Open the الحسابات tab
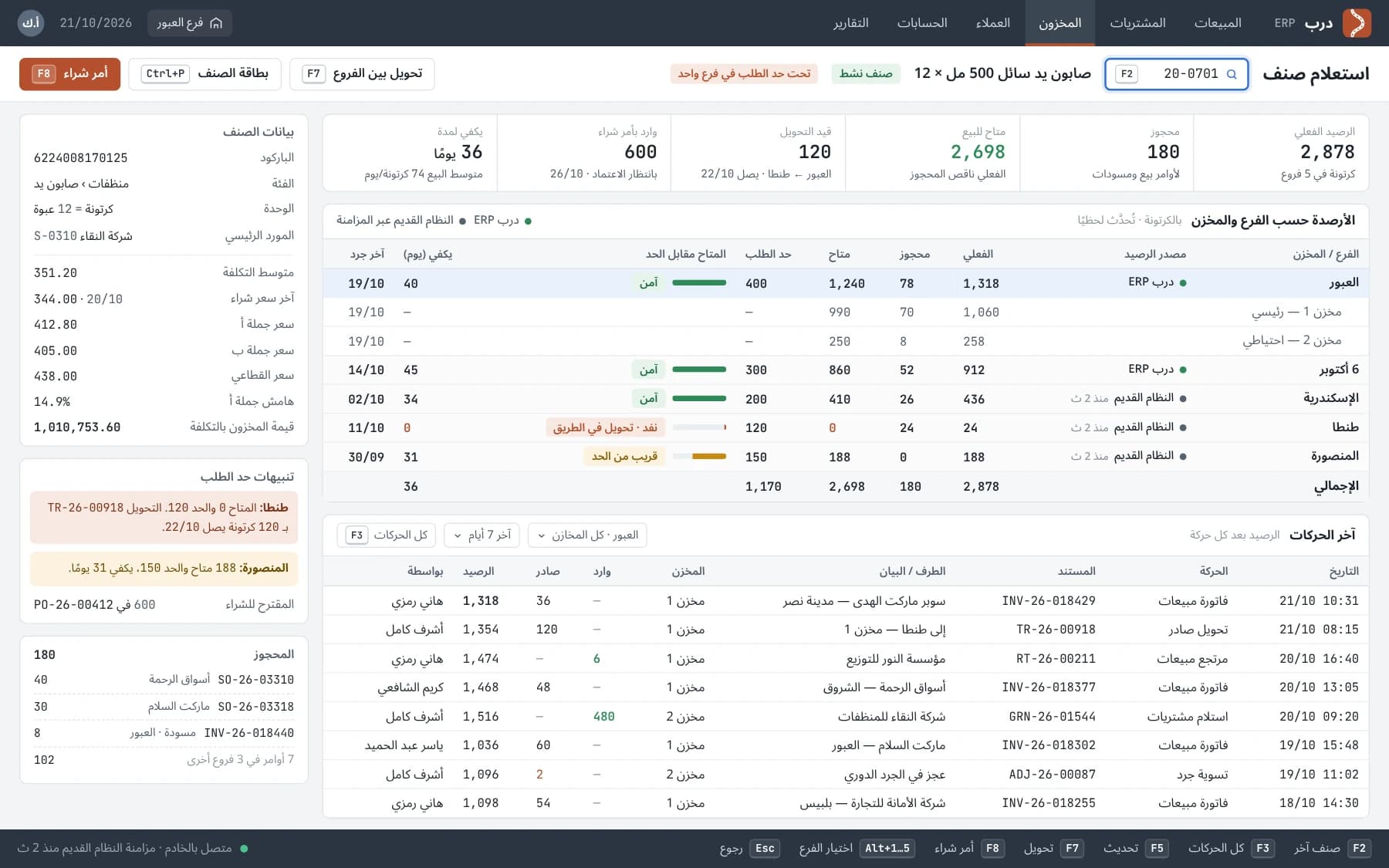Viewport: 1389px width, 868px height. pyautogui.click(x=922, y=23)
